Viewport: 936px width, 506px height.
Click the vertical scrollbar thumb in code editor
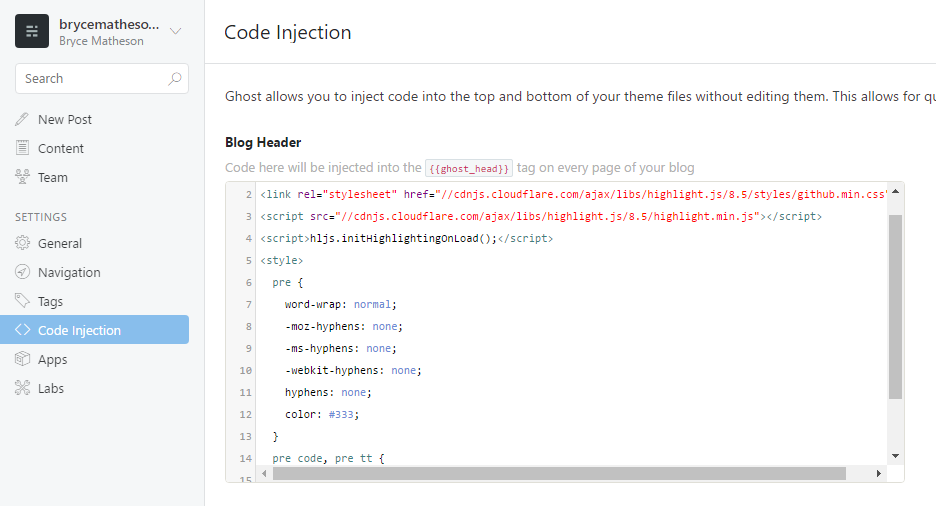point(895,305)
